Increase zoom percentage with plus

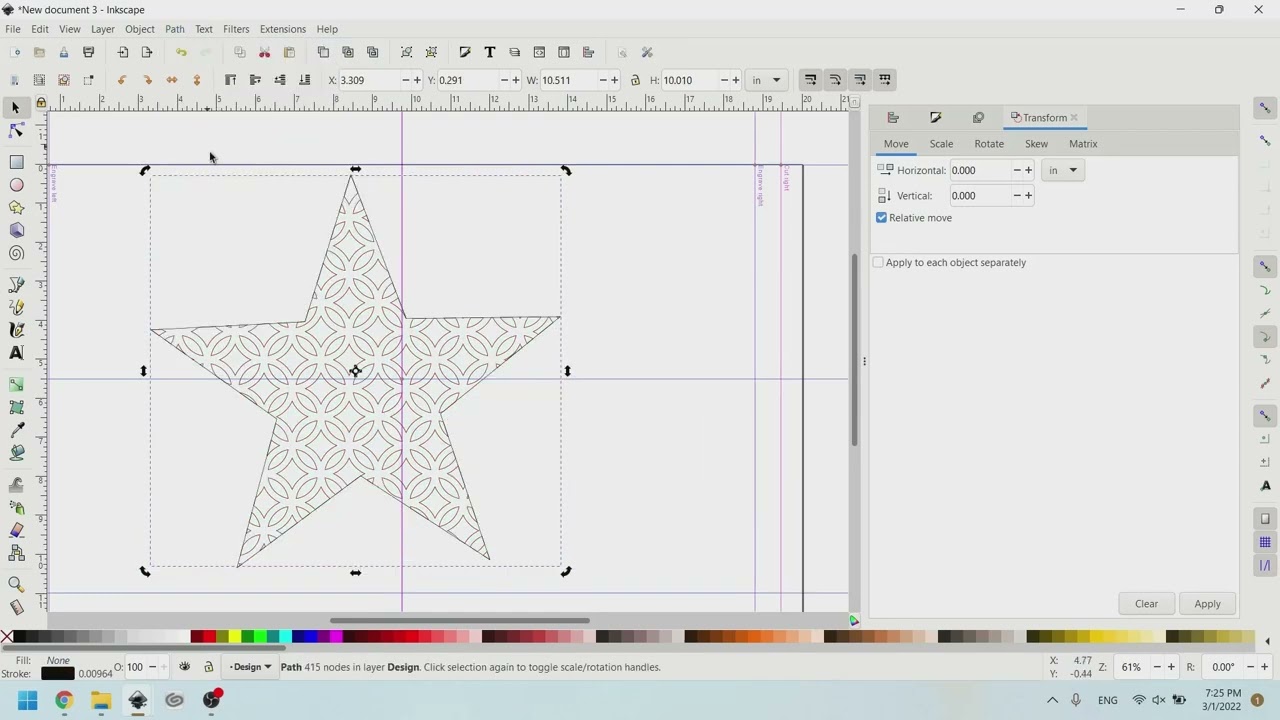tap(1171, 667)
